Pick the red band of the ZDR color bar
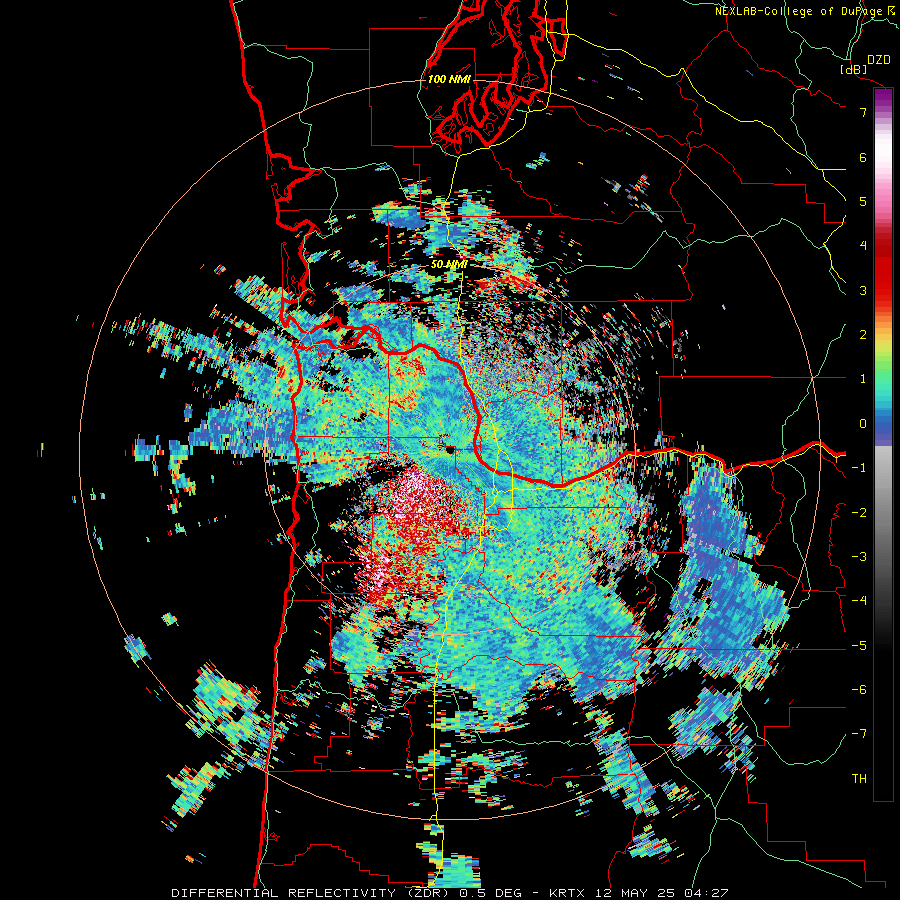Screen dimensions: 900x900 point(883,276)
